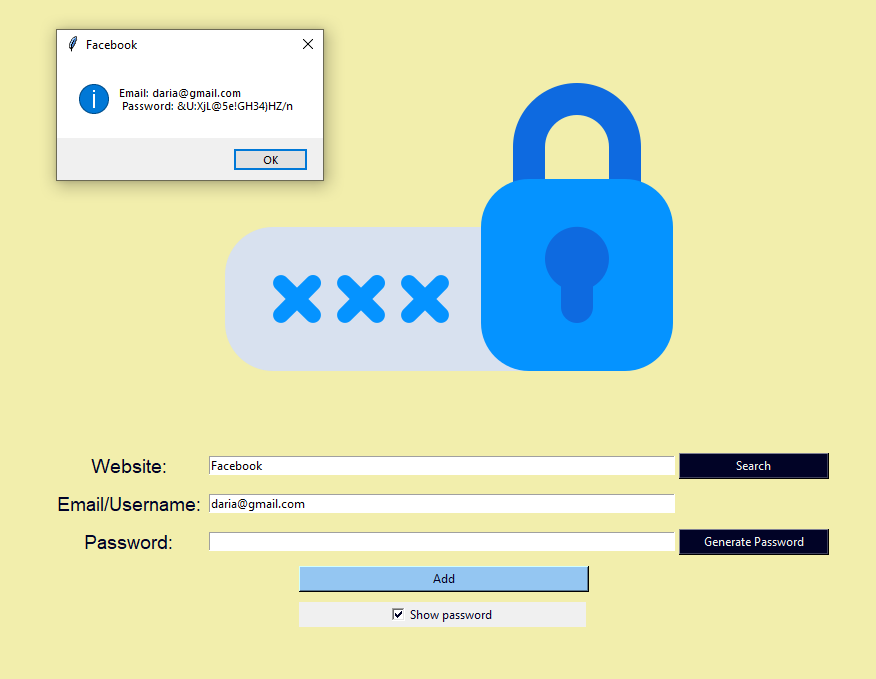Close the Facebook dialog with the X

coord(308,44)
